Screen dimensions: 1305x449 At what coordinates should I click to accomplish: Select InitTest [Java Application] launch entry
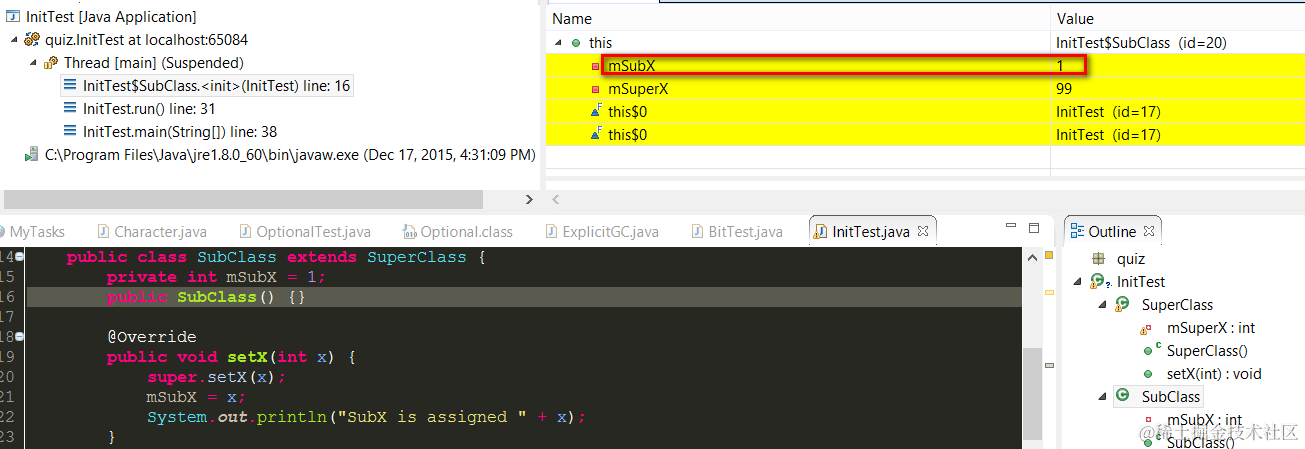click(110, 17)
